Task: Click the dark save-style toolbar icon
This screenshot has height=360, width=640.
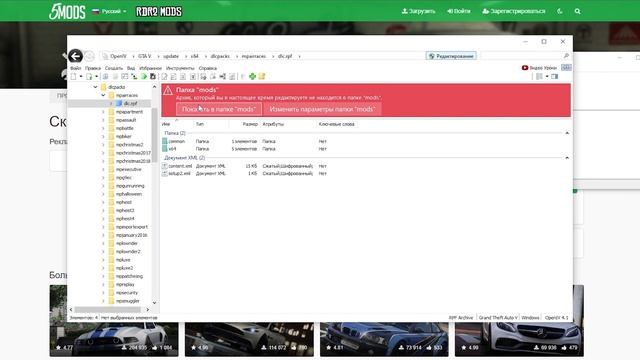Action: coord(153,76)
